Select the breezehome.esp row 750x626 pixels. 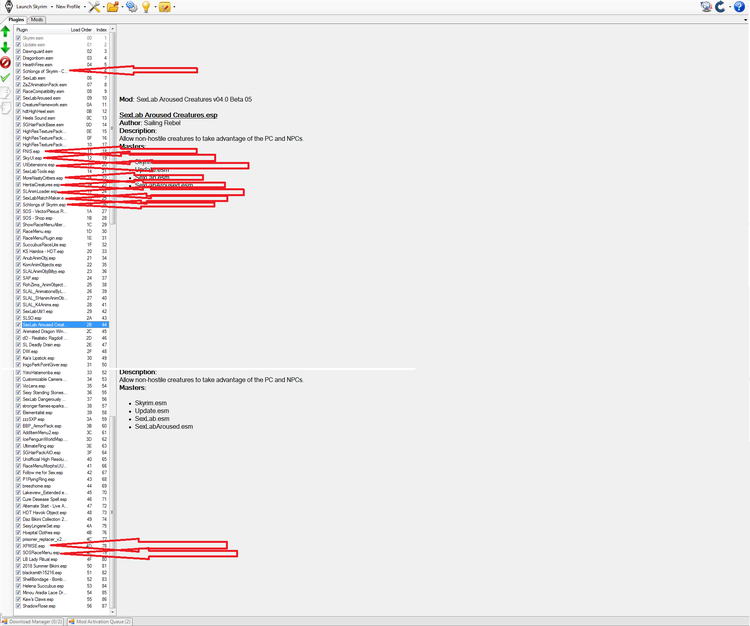coord(62,486)
